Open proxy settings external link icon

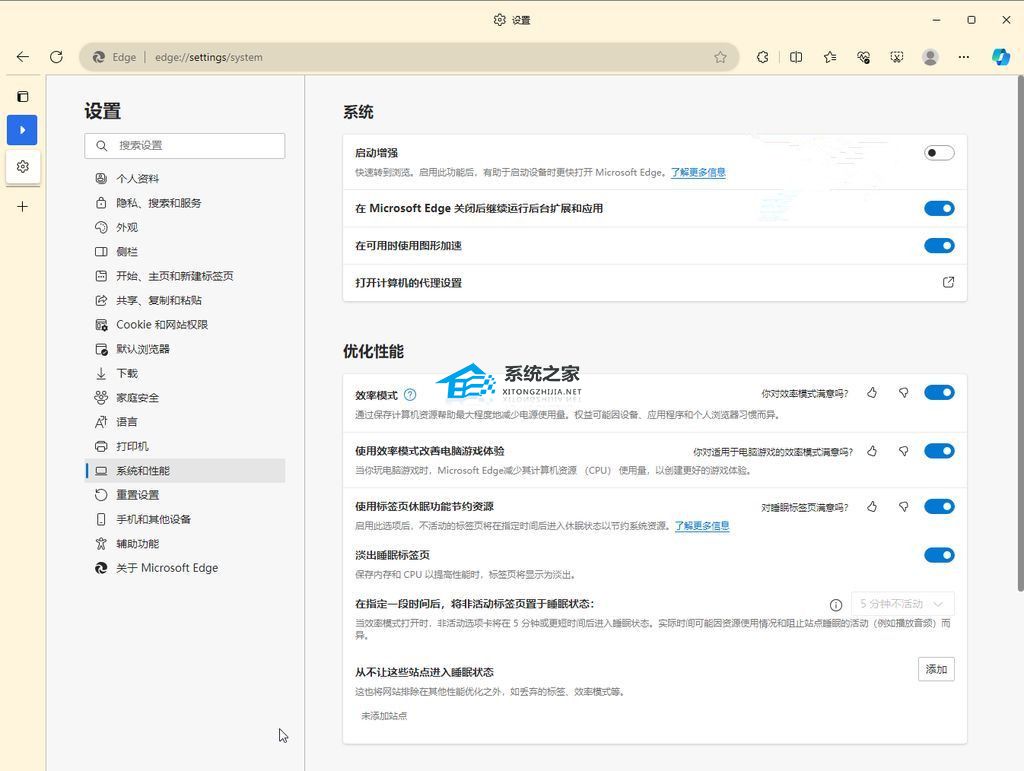tap(948, 282)
